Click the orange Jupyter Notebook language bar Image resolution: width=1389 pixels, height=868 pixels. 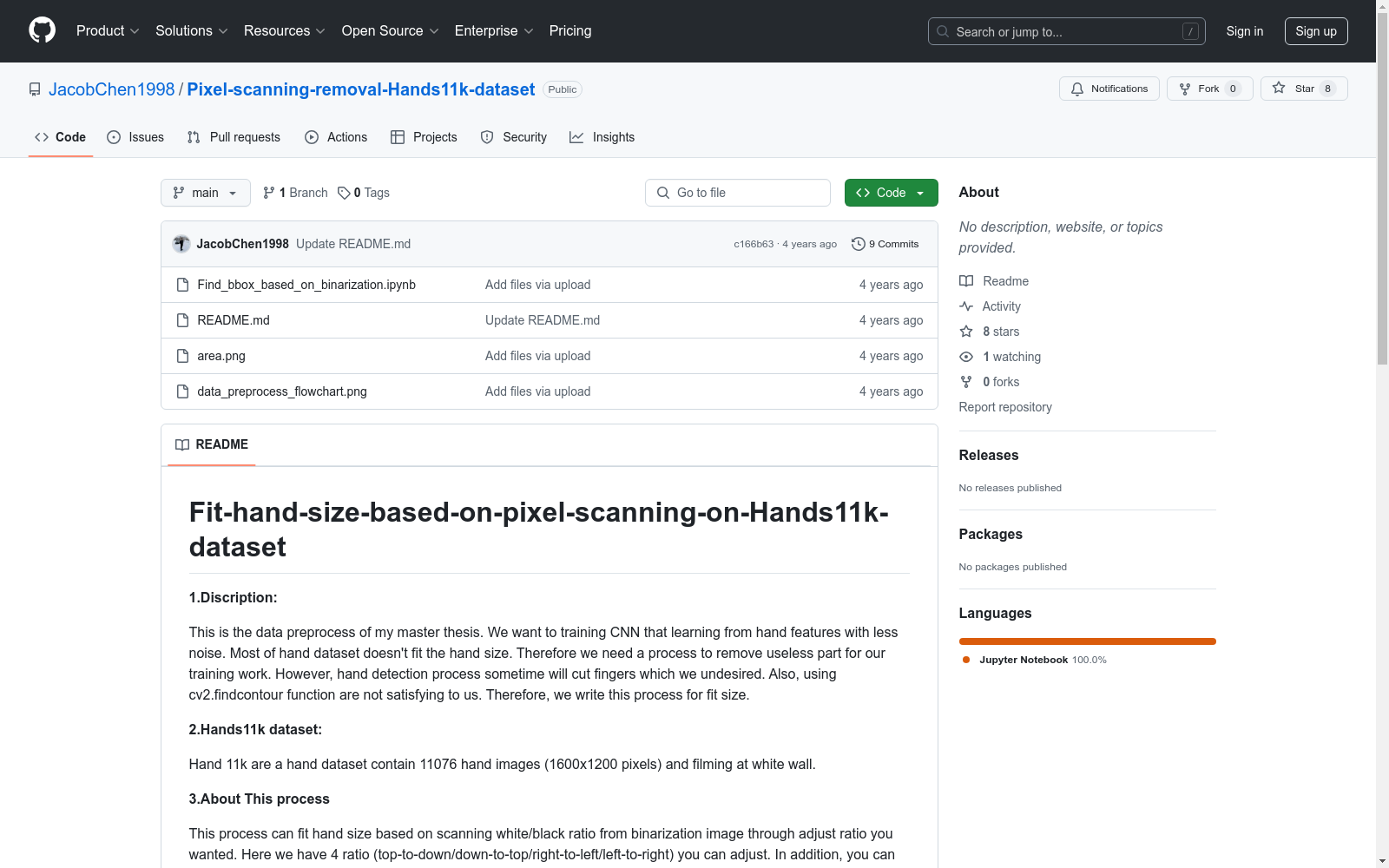(x=1088, y=641)
